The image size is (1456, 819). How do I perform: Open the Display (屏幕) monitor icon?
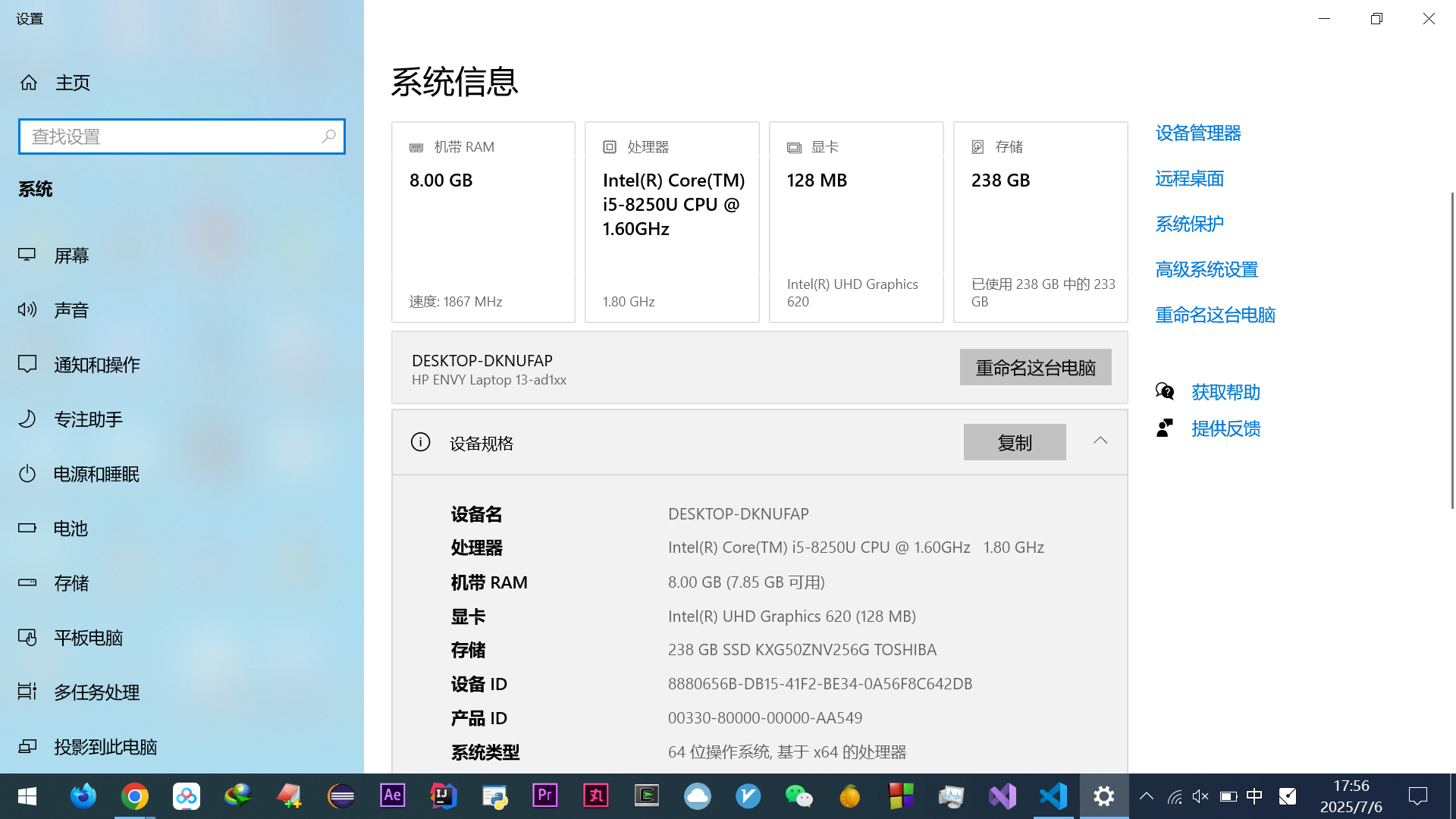27,256
